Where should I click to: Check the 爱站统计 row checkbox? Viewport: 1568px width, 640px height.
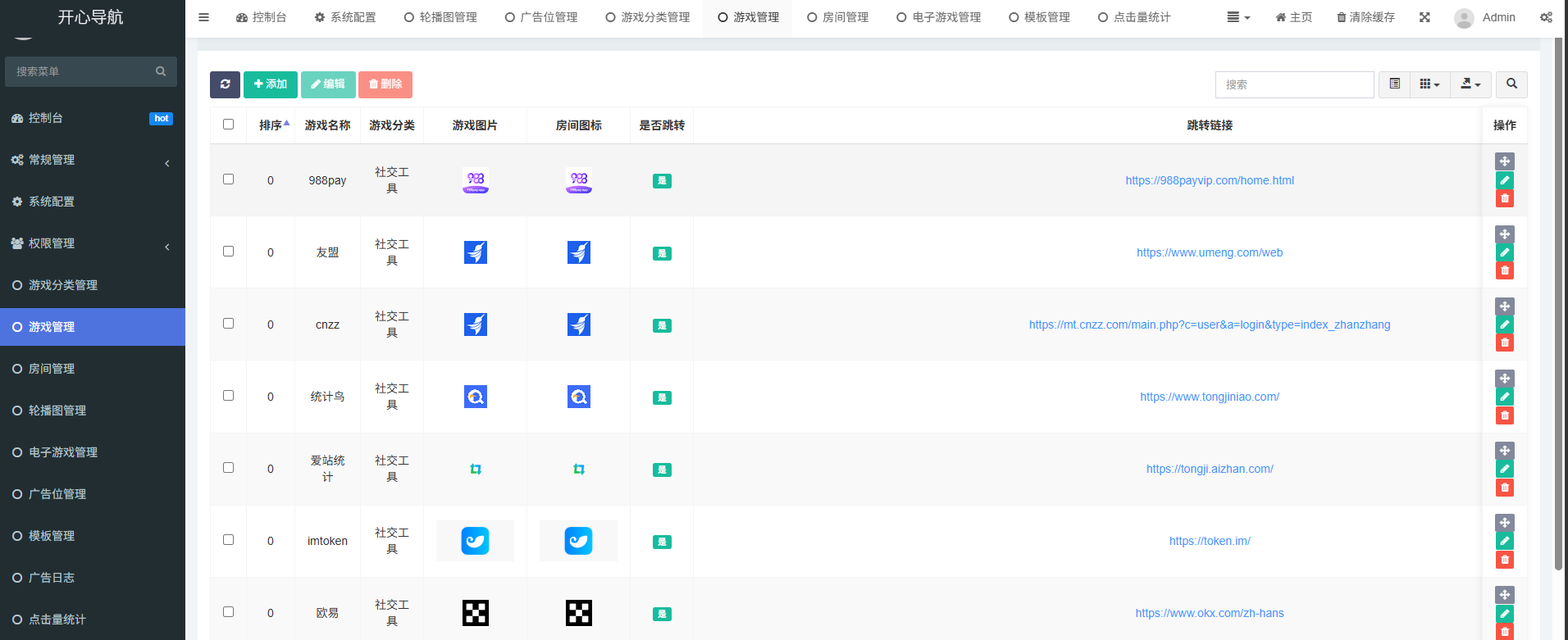[x=228, y=468]
